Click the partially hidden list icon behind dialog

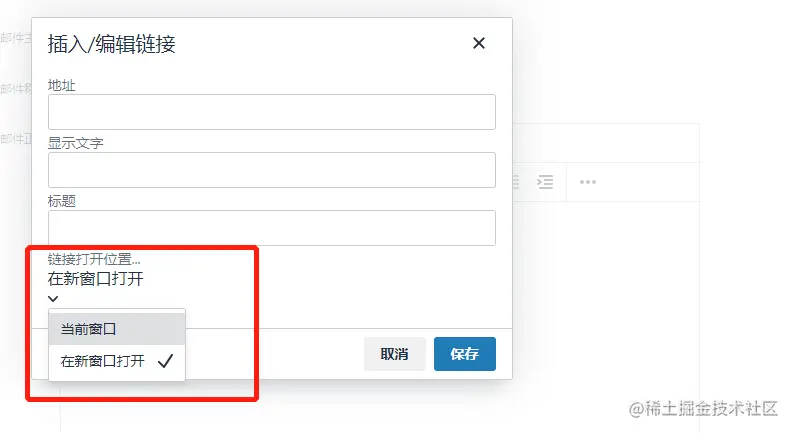[x=516, y=182]
